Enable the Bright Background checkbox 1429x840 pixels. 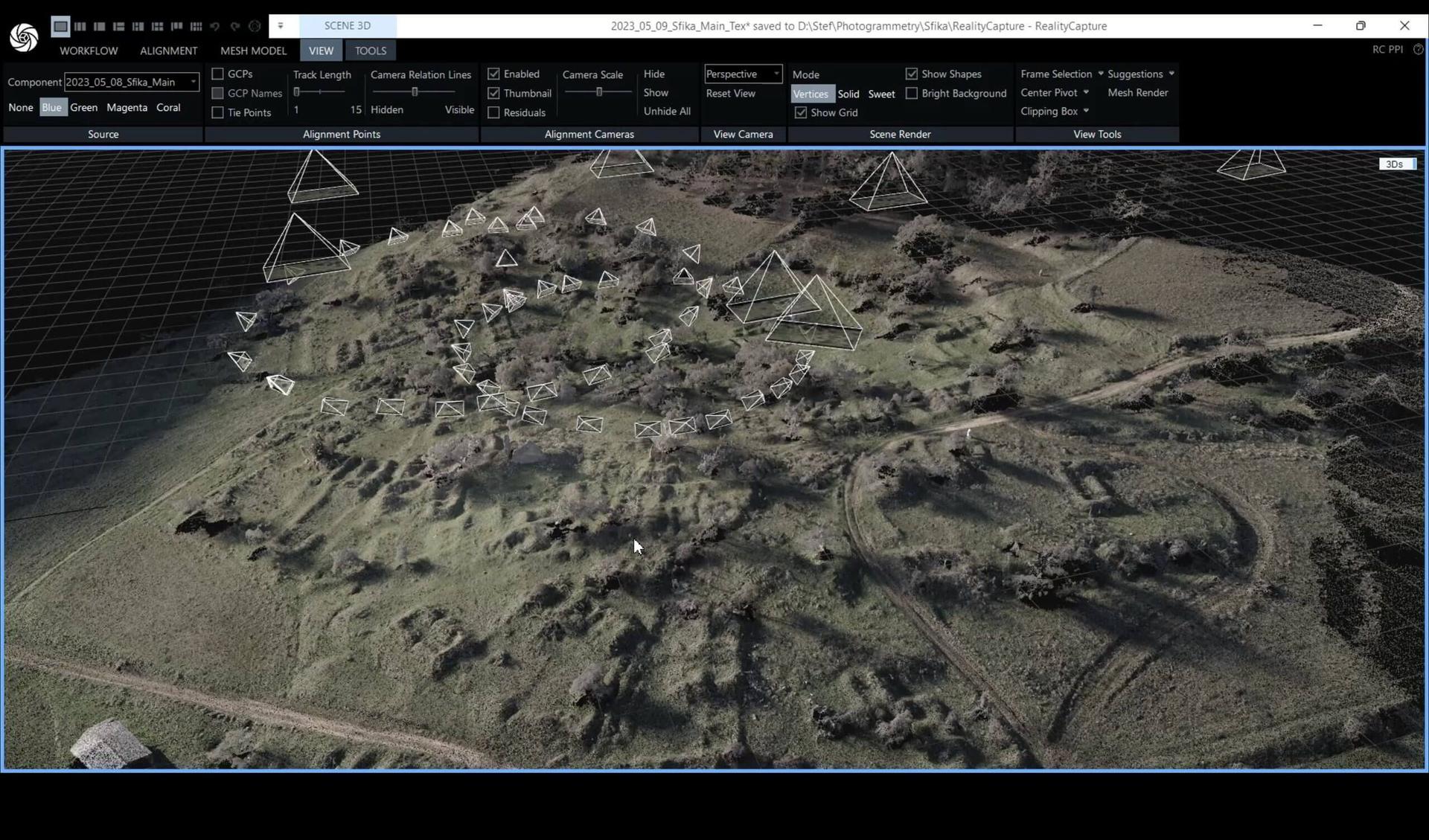pyautogui.click(x=912, y=93)
